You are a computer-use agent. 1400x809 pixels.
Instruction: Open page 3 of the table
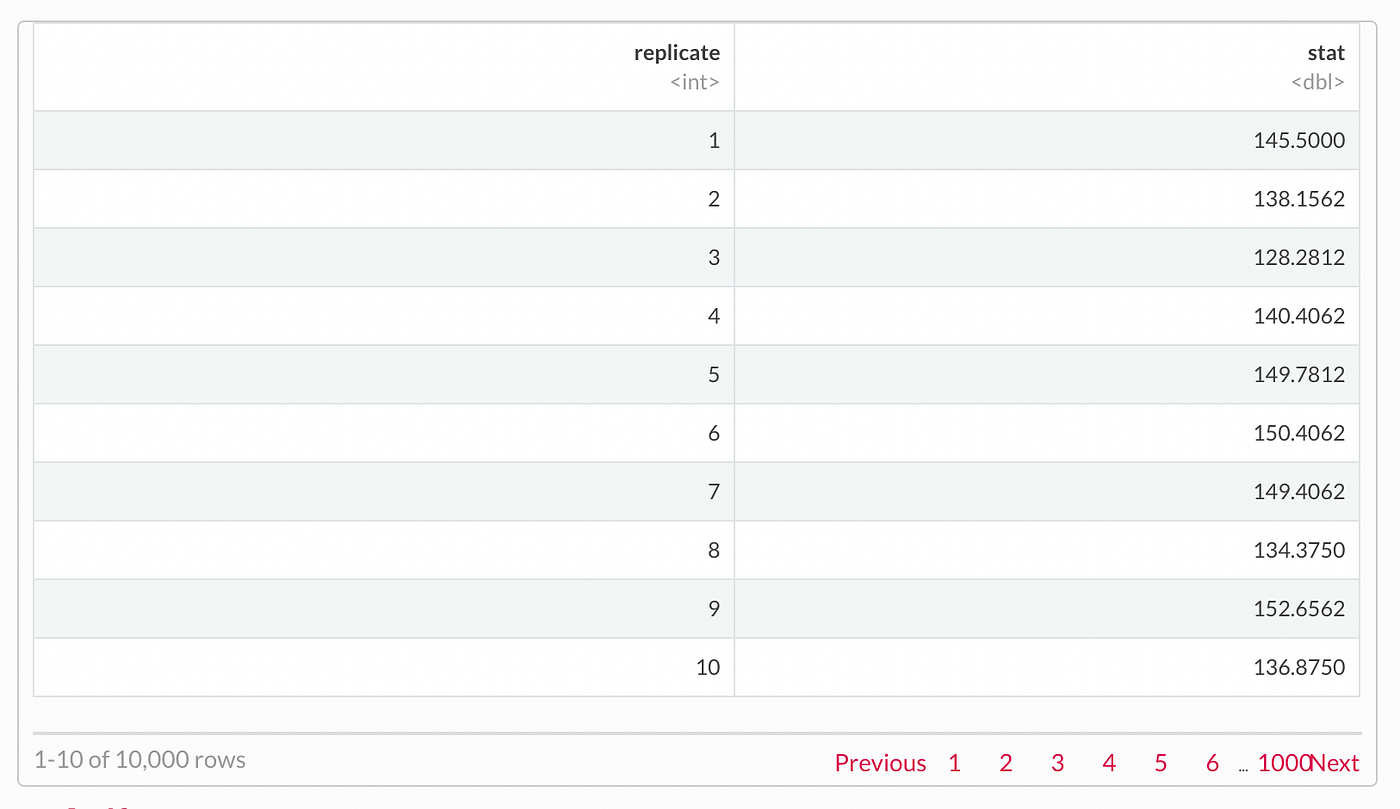[1057, 762]
